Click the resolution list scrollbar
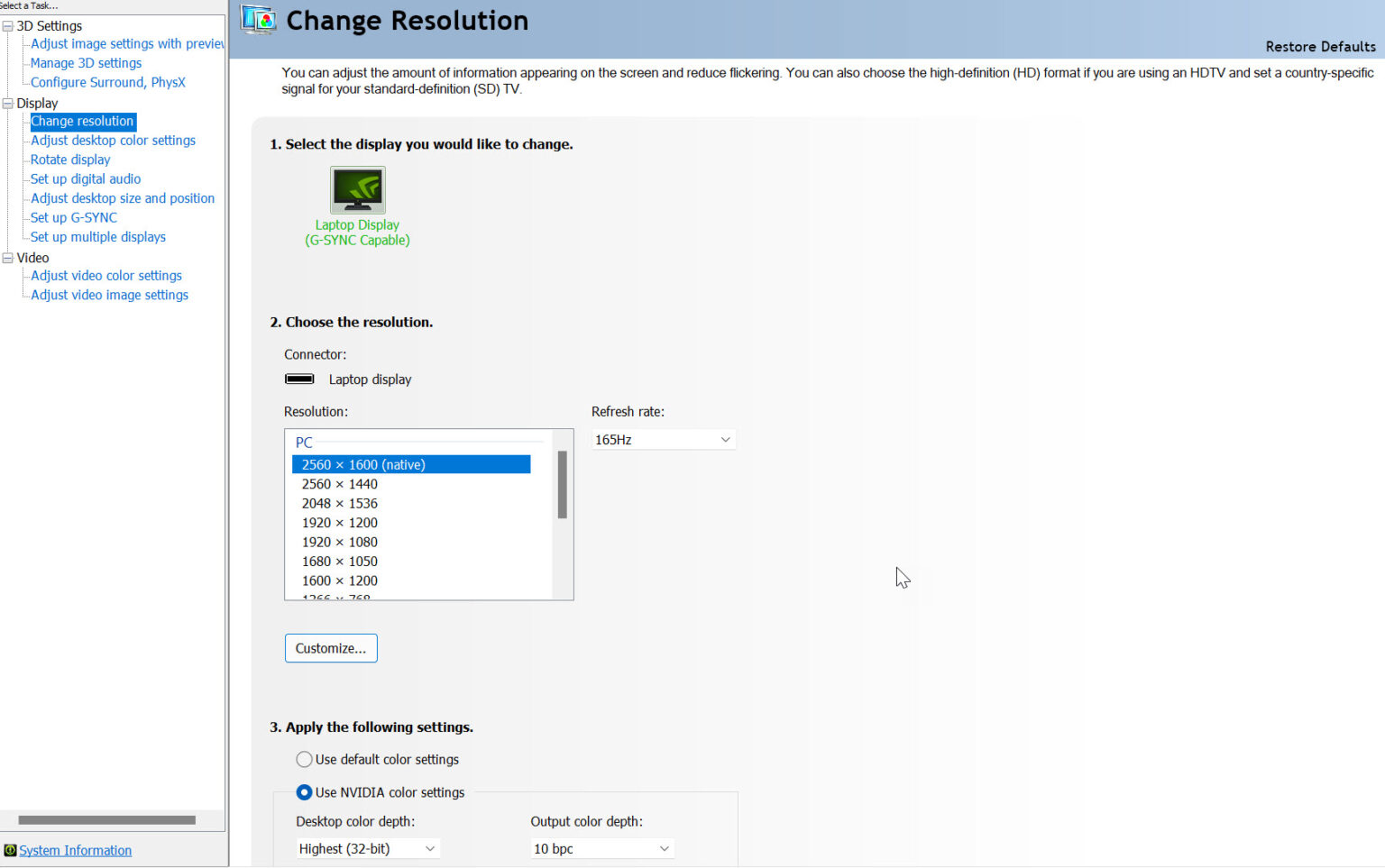1385x868 pixels. click(x=562, y=487)
